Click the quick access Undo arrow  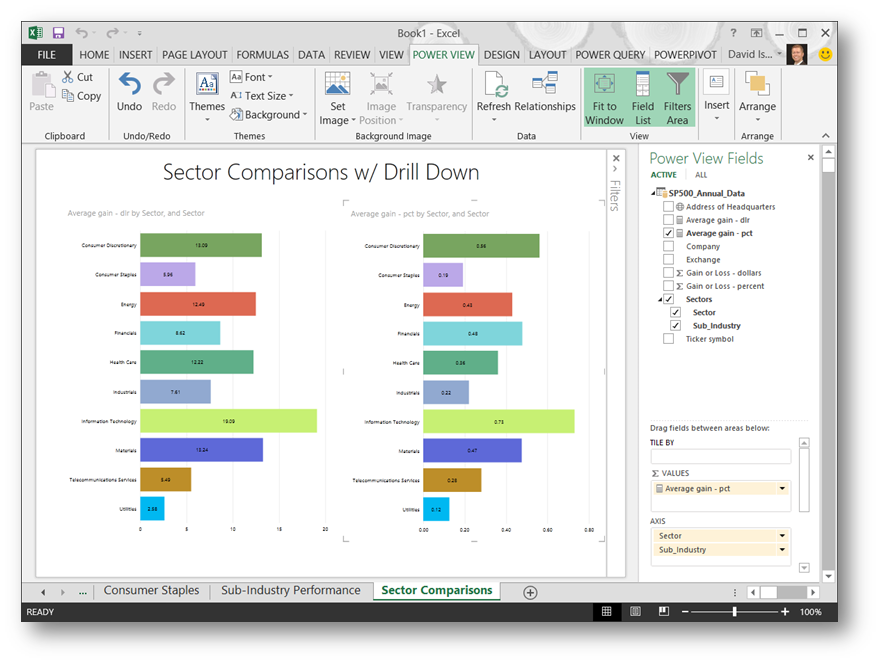[x=82, y=33]
